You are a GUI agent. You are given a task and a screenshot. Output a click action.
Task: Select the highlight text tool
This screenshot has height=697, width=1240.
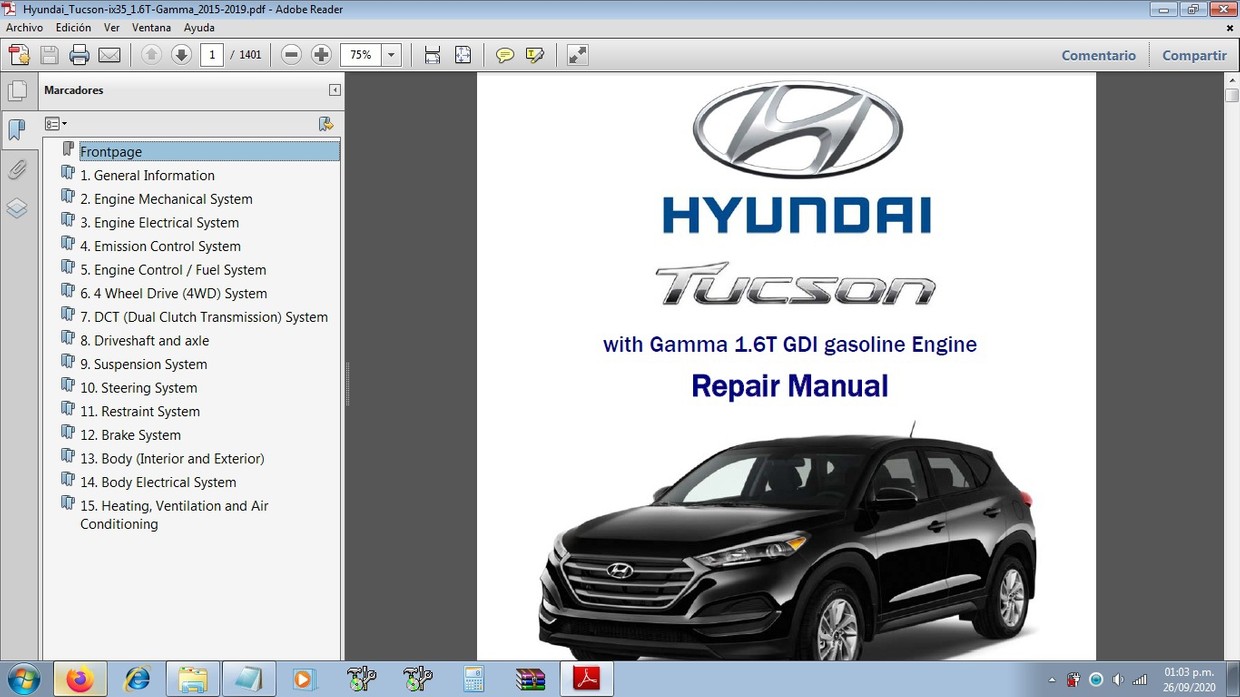(x=535, y=55)
